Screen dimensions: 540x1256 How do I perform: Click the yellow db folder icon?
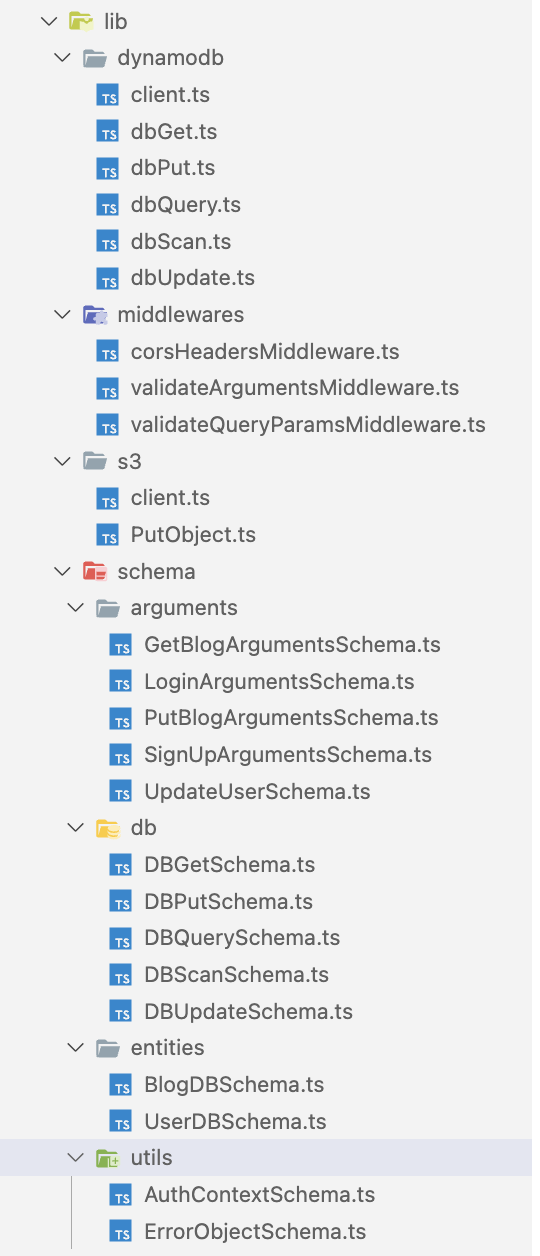108,828
